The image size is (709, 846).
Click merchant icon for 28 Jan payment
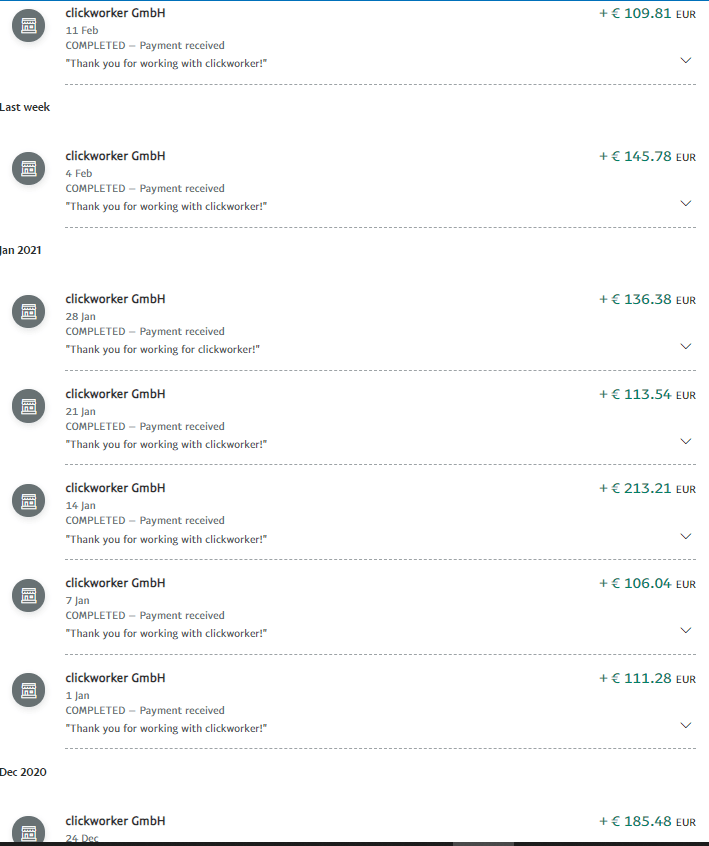(x=29, y=311)
